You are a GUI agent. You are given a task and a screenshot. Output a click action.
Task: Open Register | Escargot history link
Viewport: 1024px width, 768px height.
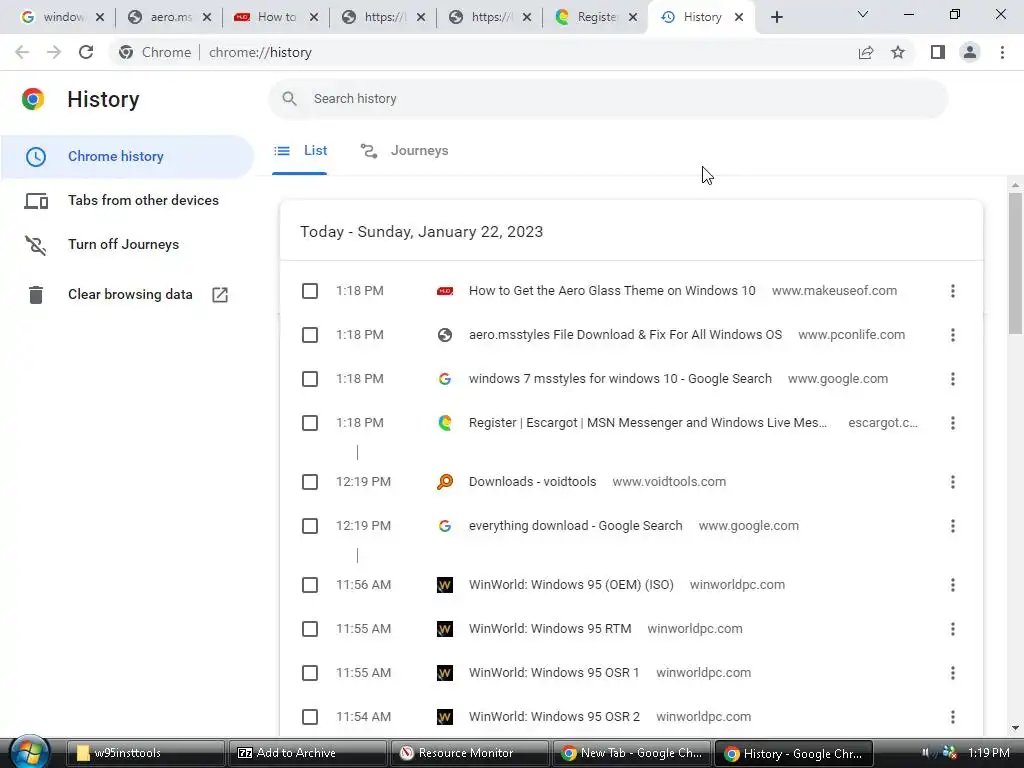648,423
